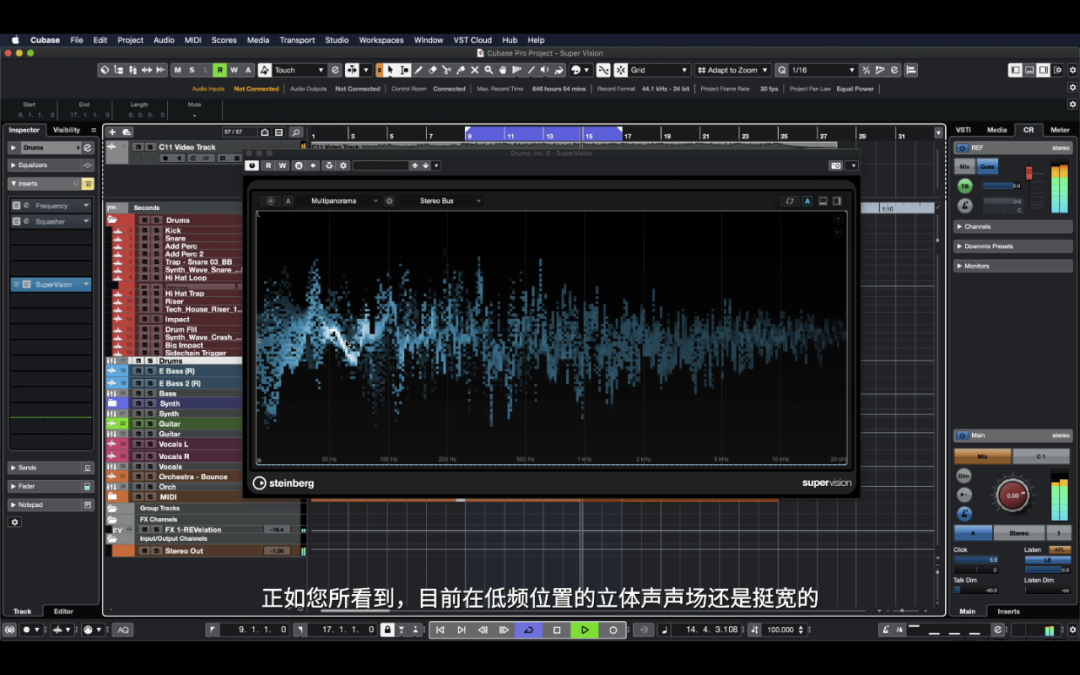This screenshot has height=675, width=1080.
Task: Switch to the Meter tab
Action: [1059, 129]
